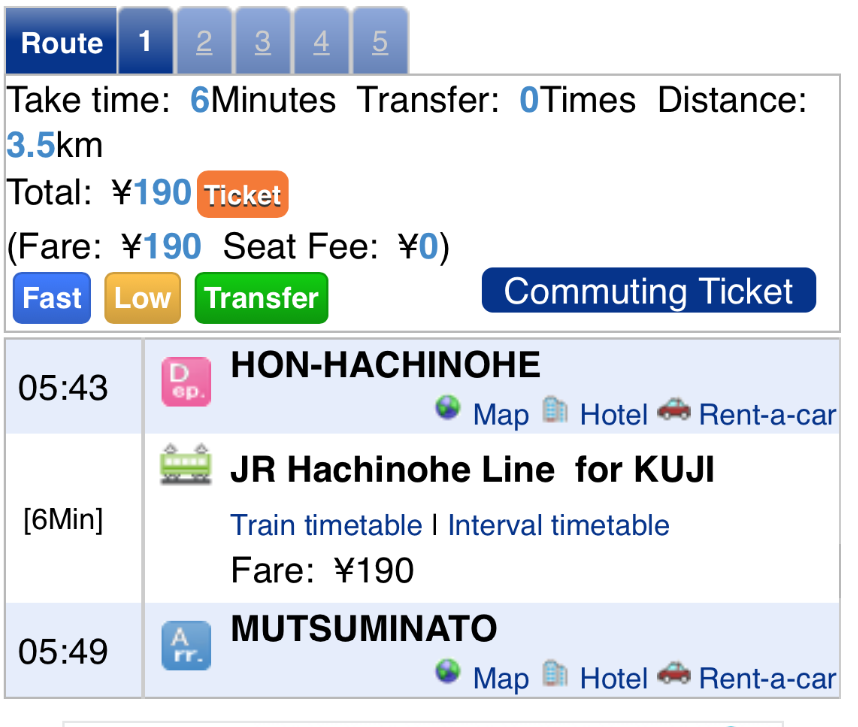The height and width of the screenshot is (727, 858).
Task: Open the Interval timetable link
Action: [x=558, y=526]
